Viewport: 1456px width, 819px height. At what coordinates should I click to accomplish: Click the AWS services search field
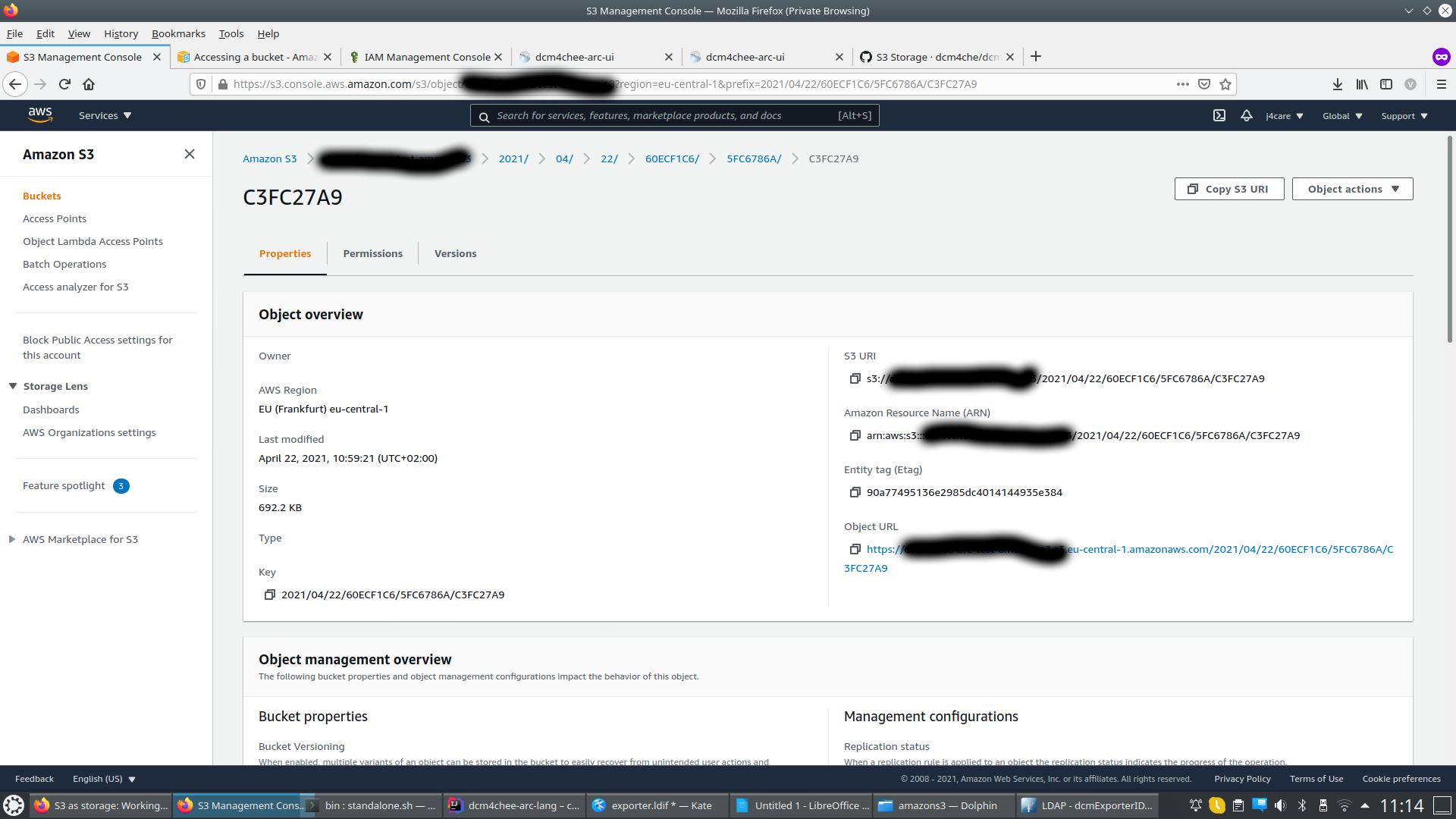click(x=664, y=115)
